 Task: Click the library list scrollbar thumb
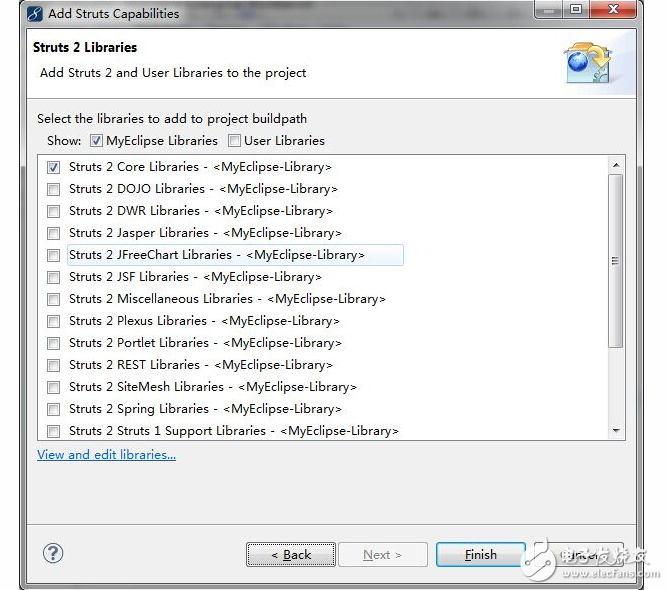tap(615, 260)
